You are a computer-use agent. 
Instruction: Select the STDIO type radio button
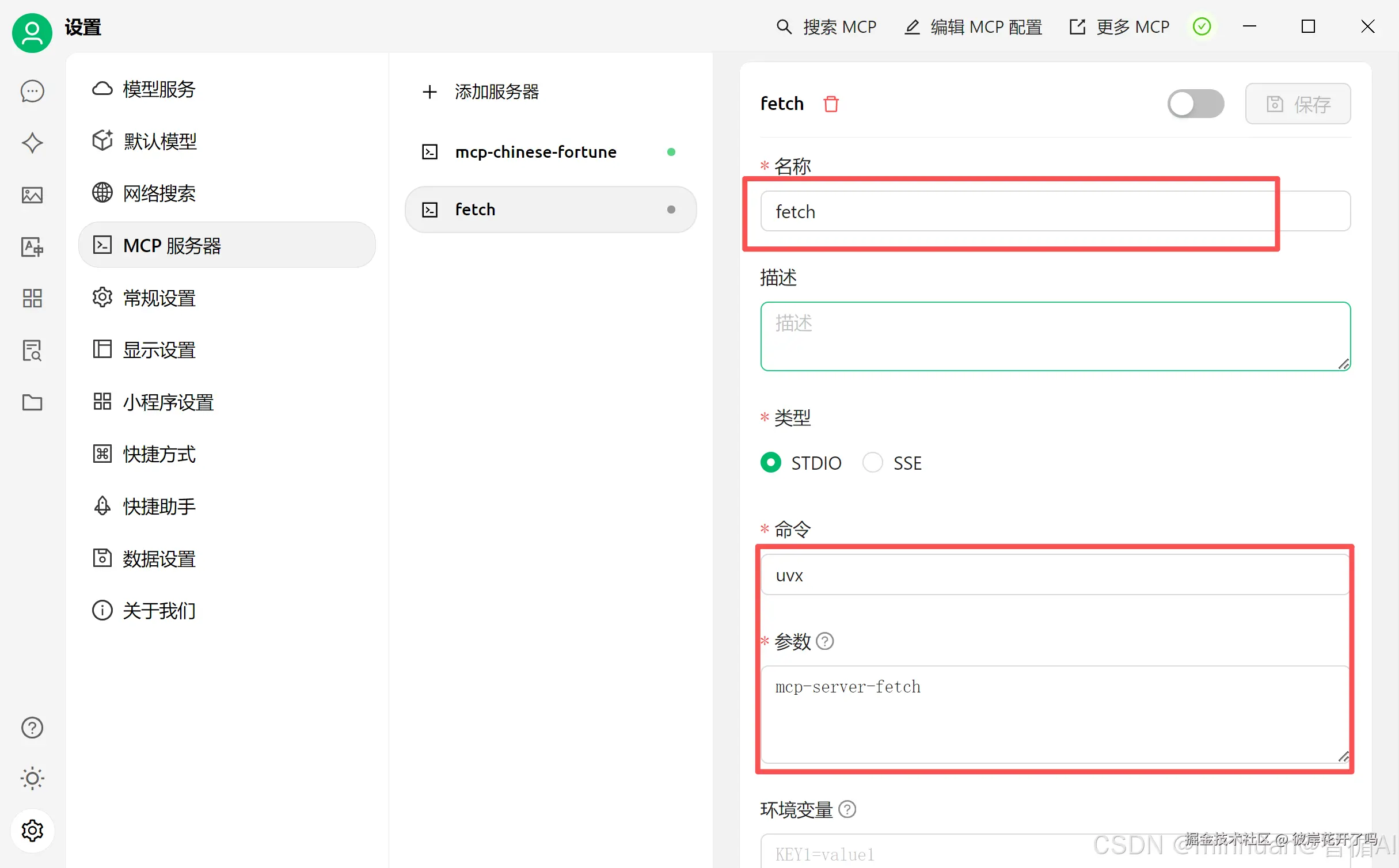[x=771, y=462]
